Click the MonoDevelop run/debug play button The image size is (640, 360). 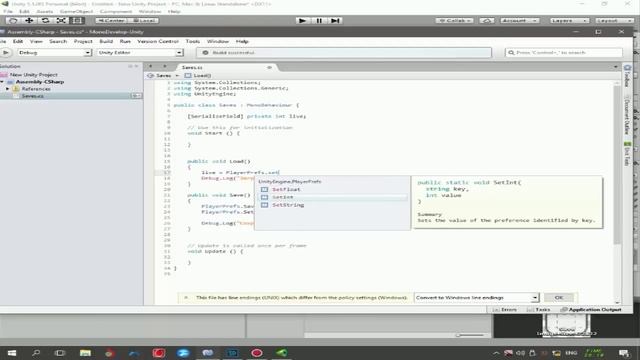pos(6,53)
